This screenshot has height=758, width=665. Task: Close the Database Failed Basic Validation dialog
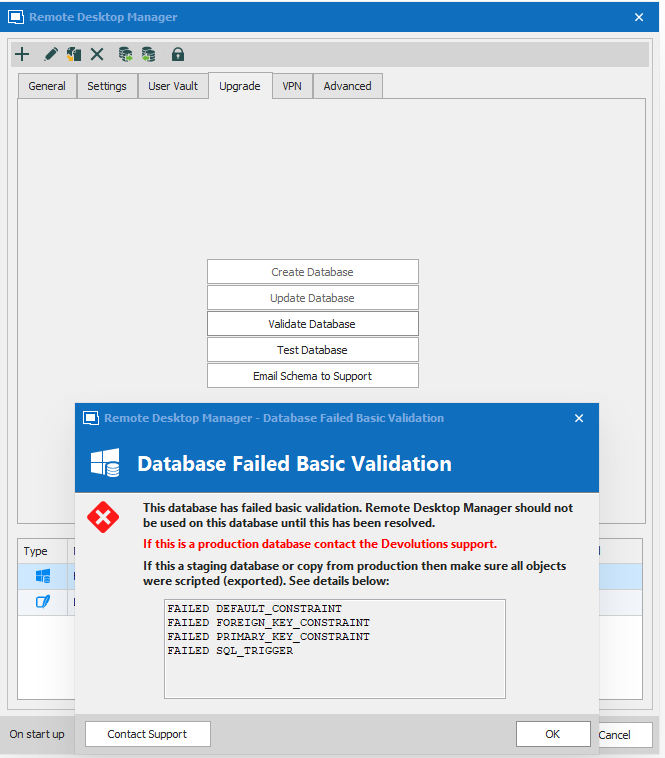tap(579, 418)
